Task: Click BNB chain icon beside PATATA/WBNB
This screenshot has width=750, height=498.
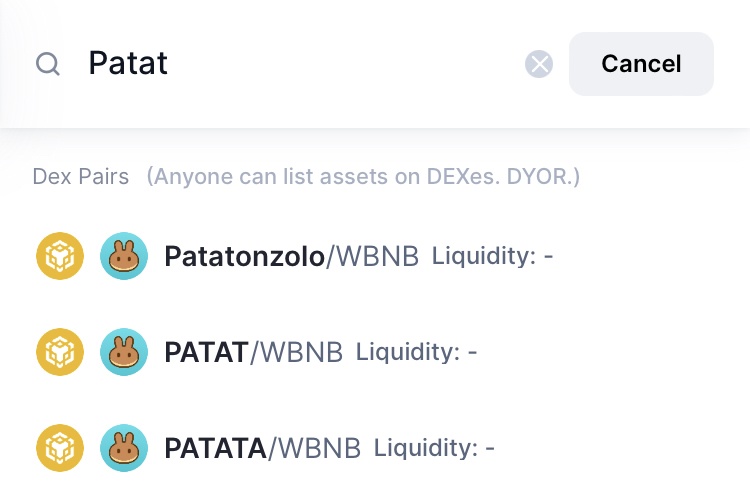Action: (60, 448)
